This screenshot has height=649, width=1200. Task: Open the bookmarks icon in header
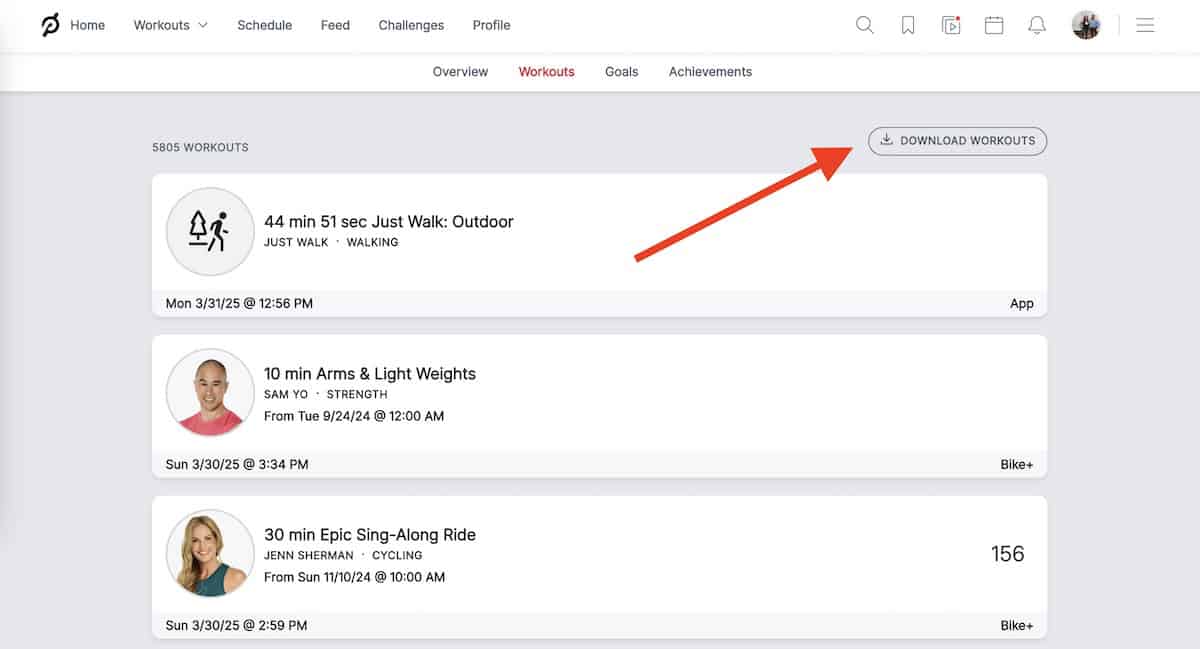pyautogui.click(x=908, y=26)
